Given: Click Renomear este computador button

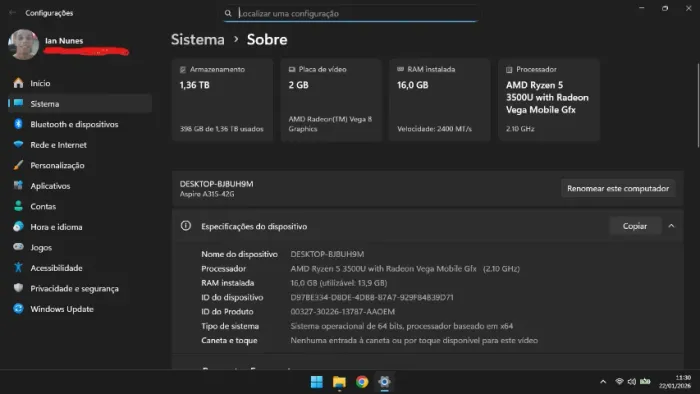Looking at the screenshot, I should (x=618, y=188).
